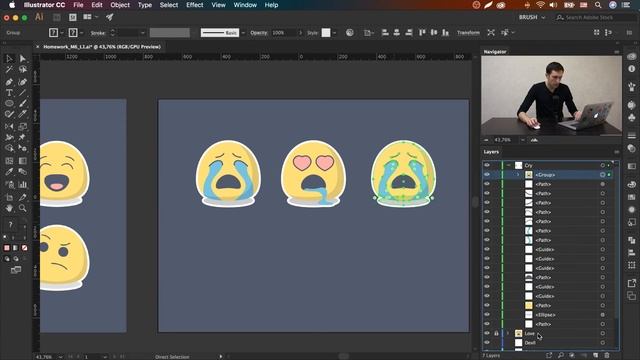
Task: Expand the Love layer
Action: (x=508, y=333)
